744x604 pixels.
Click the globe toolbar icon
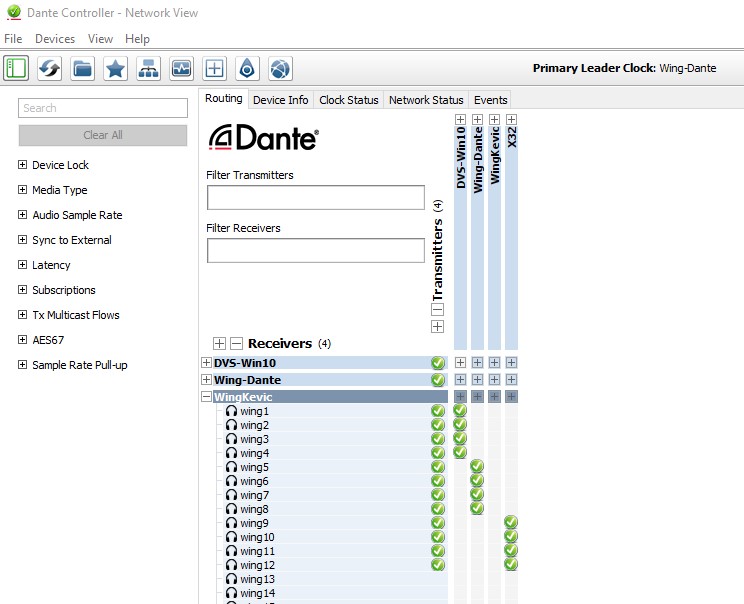click(x=280, y=68)
